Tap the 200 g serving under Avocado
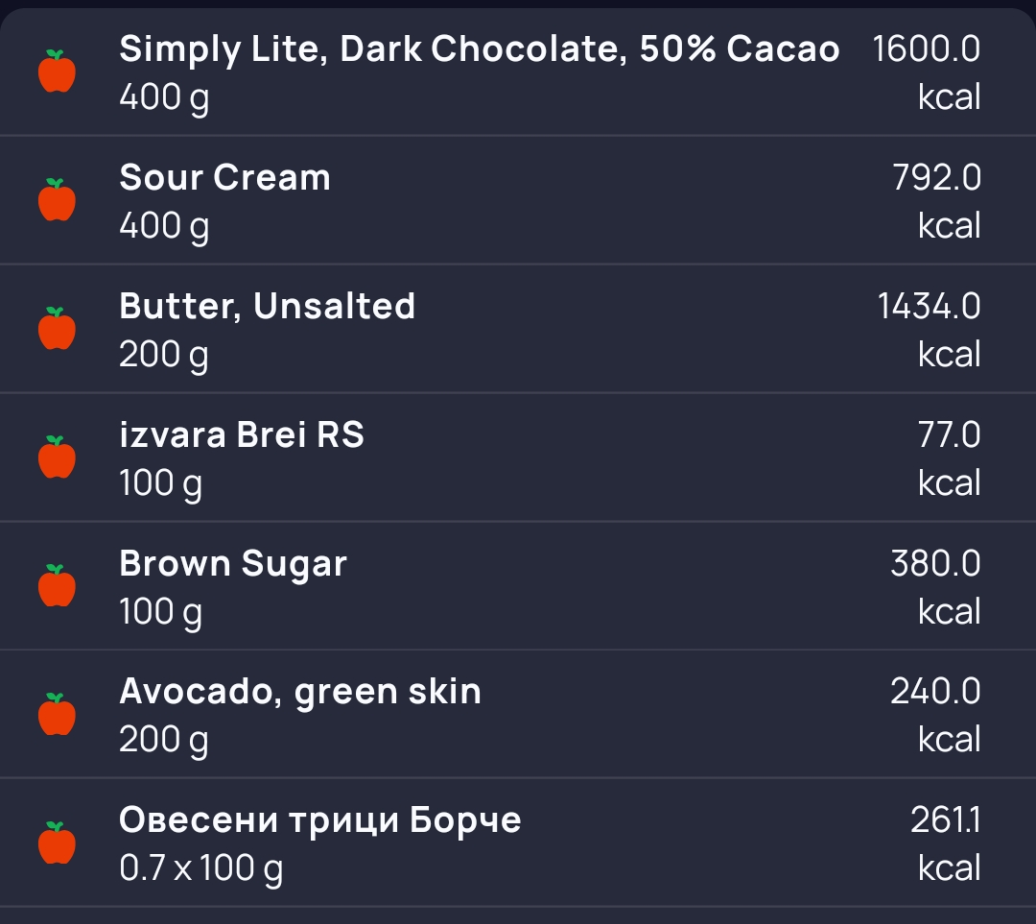The height and width of the screenshot is (924, 1036). tap(164, 740)
